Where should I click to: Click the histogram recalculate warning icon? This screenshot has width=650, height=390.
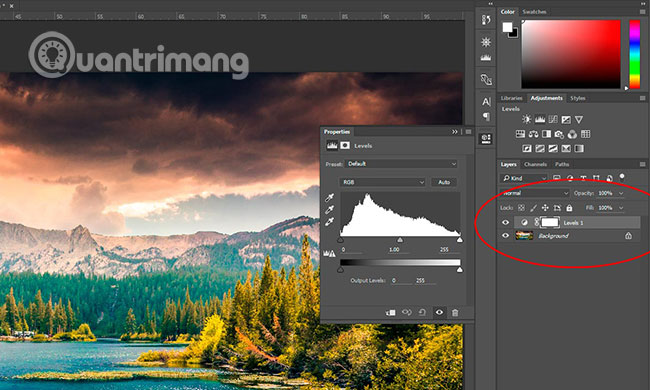click(330, 253)
